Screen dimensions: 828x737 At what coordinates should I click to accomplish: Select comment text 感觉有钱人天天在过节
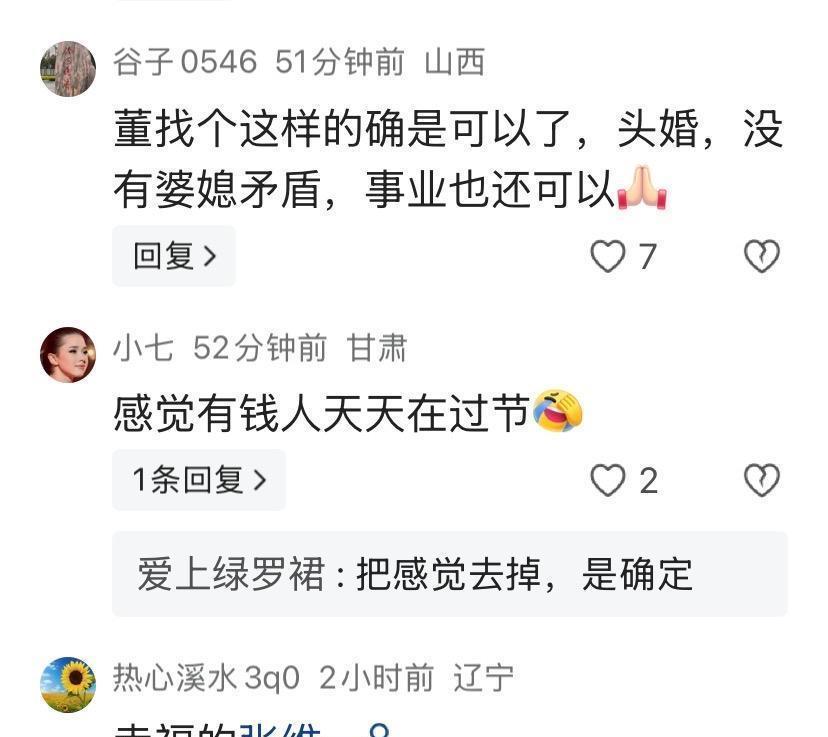pyautogui.click(x=321, y=412)
